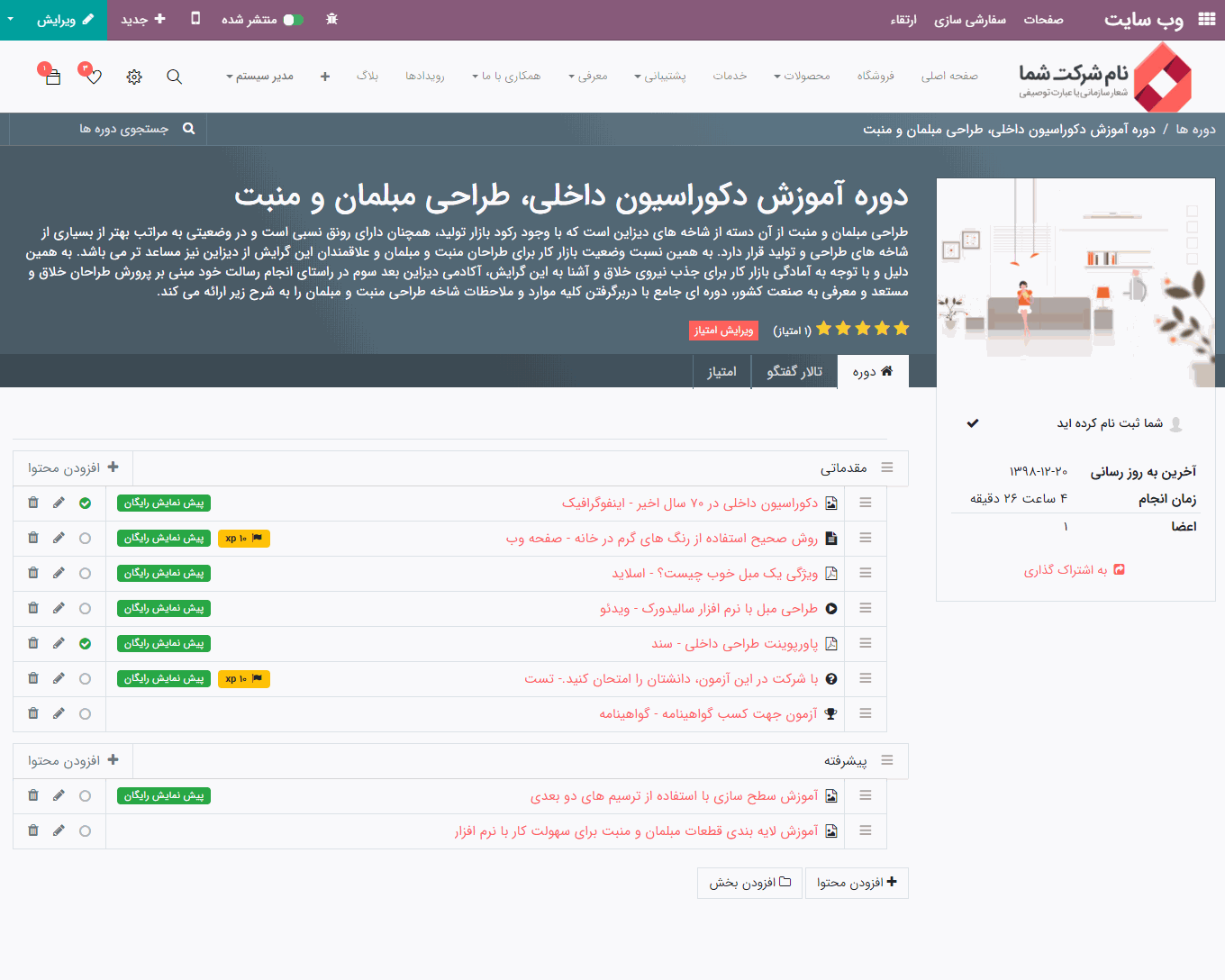
Task: Open dropdown caret next to ویرایش
Action: 10,19
